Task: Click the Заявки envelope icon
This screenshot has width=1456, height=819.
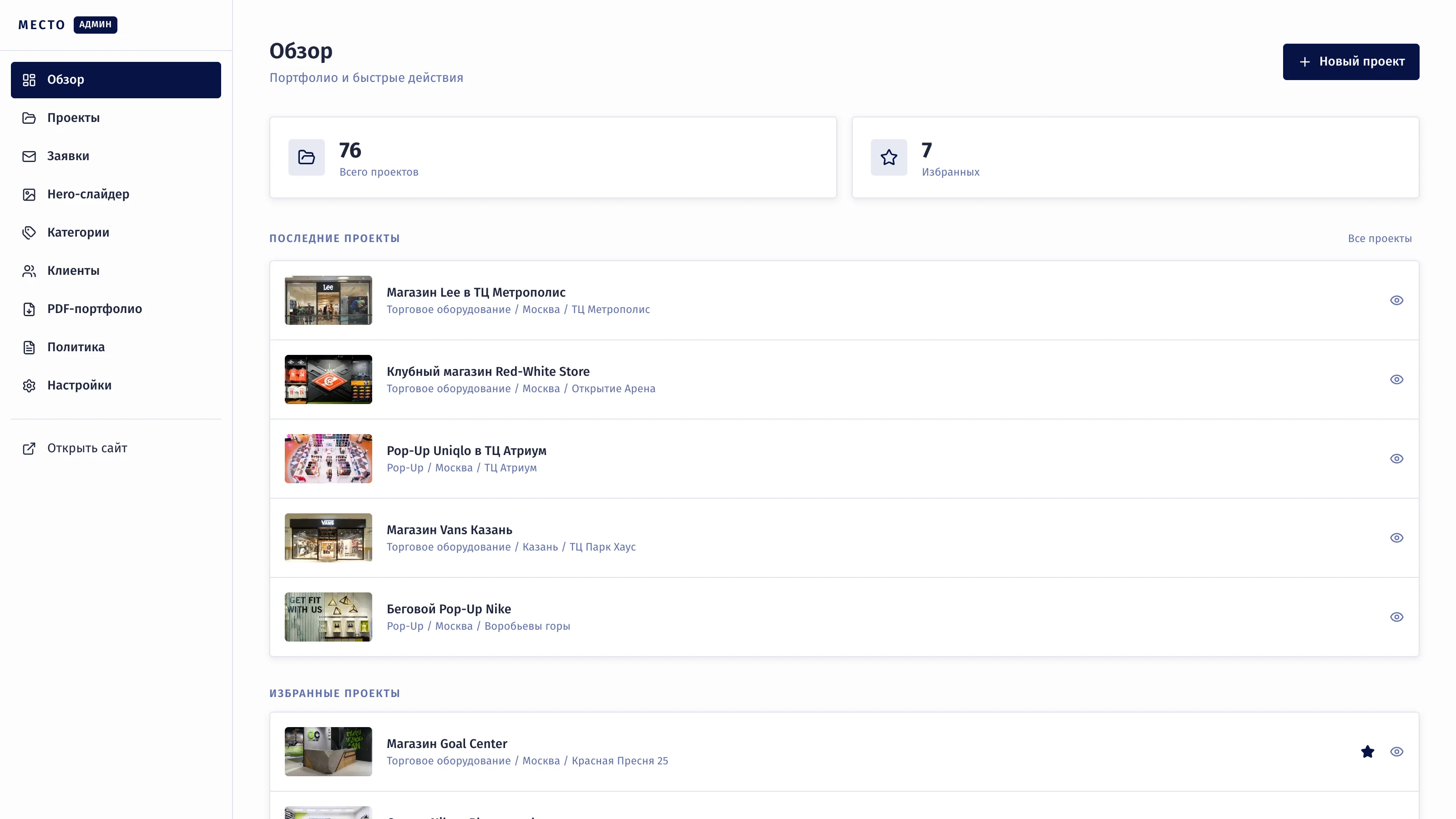Action: (29, 156)
